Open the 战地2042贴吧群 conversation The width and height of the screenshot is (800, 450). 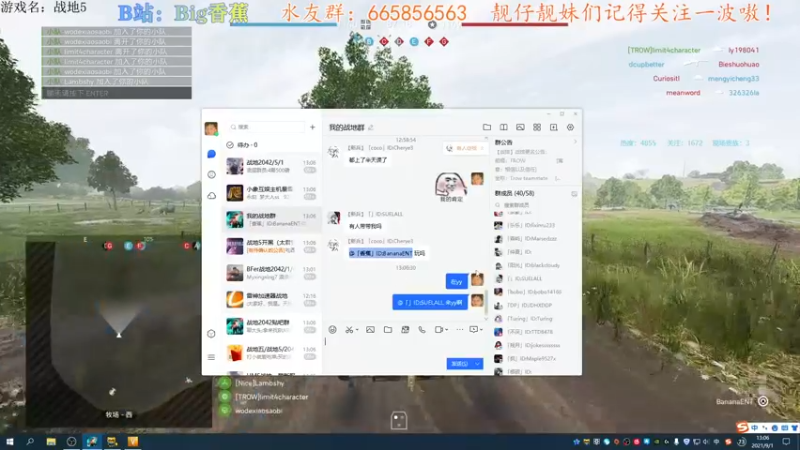point(272,326)
